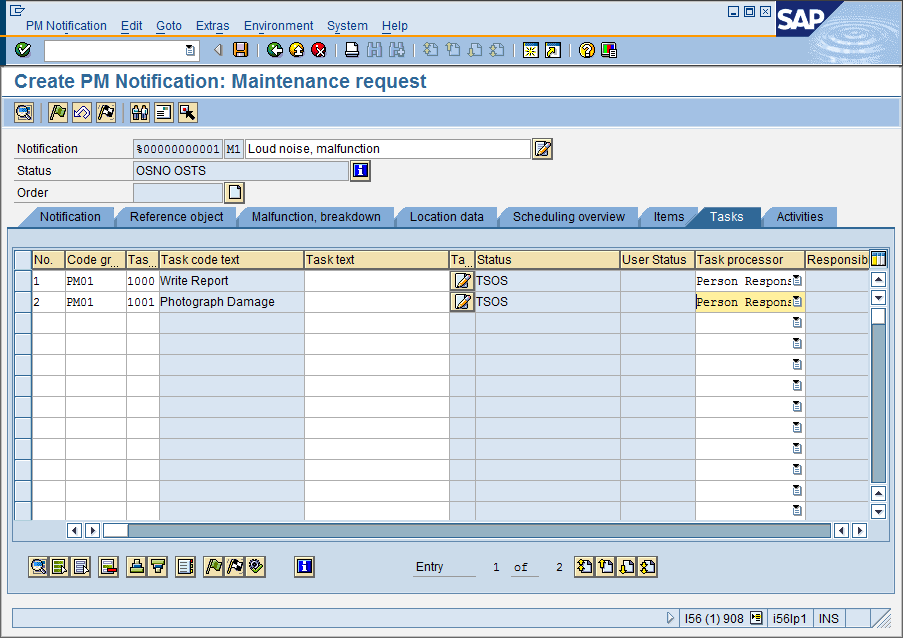The image size is (903, 638).
Task: Open the Task processor value help for Photograph Damage
Action: (797, 301)
